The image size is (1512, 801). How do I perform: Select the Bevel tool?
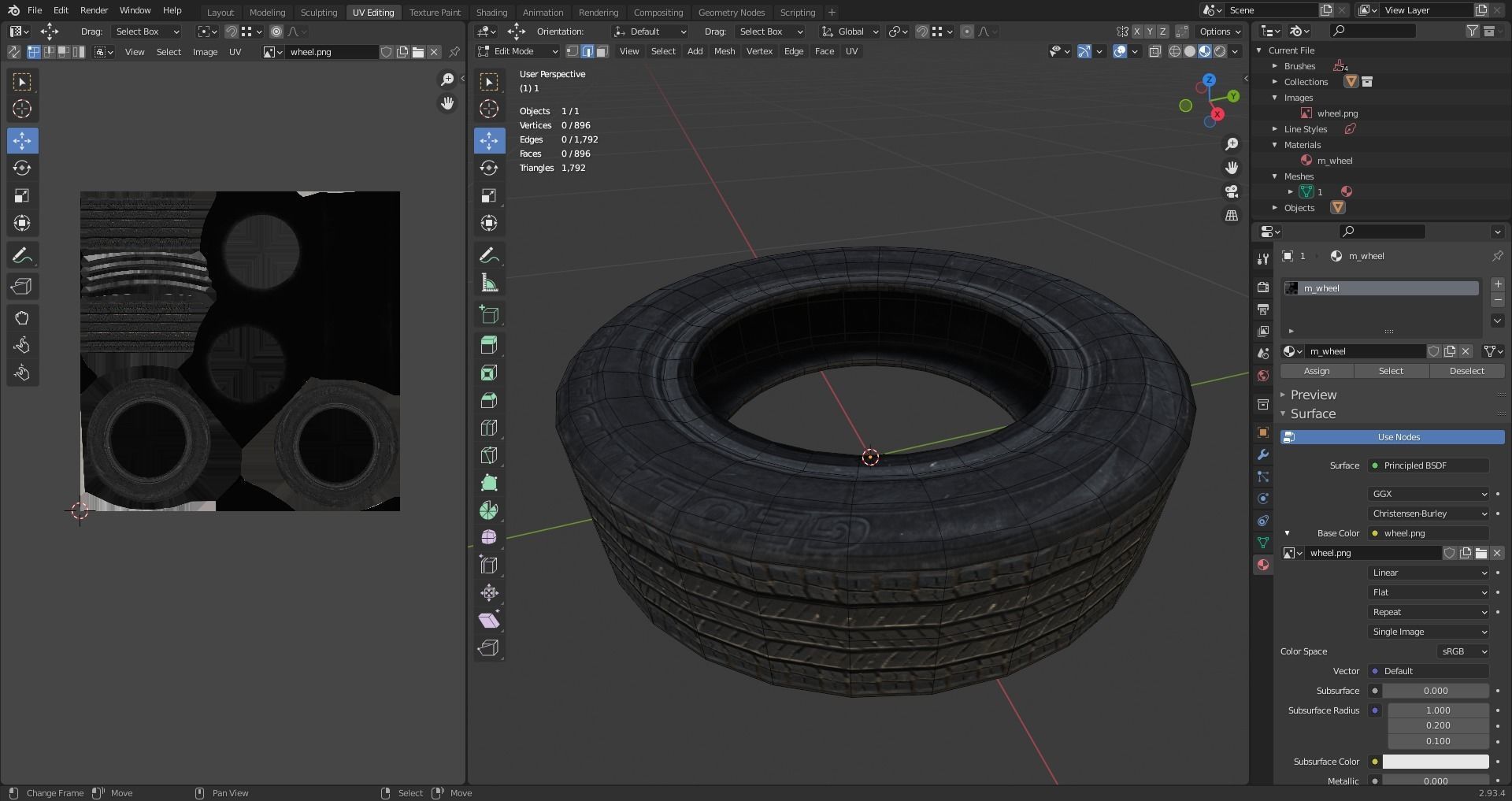click(x=489, y=400)
